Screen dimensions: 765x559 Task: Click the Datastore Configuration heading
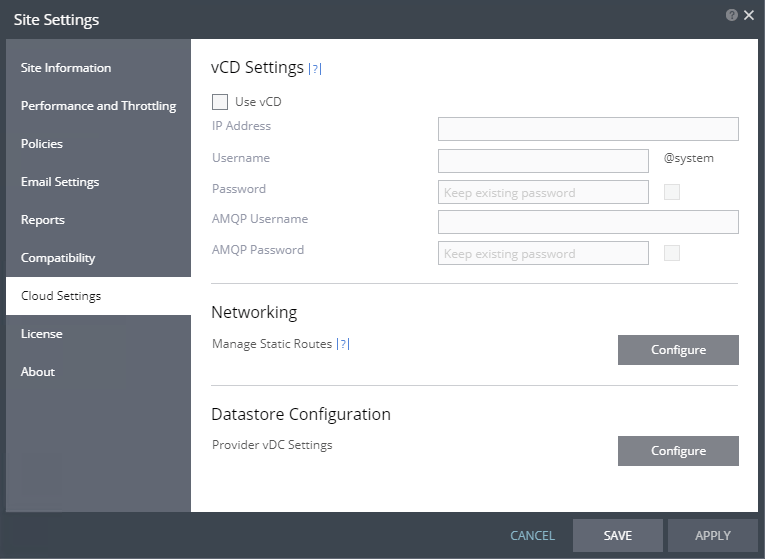[x=301, y=414]
